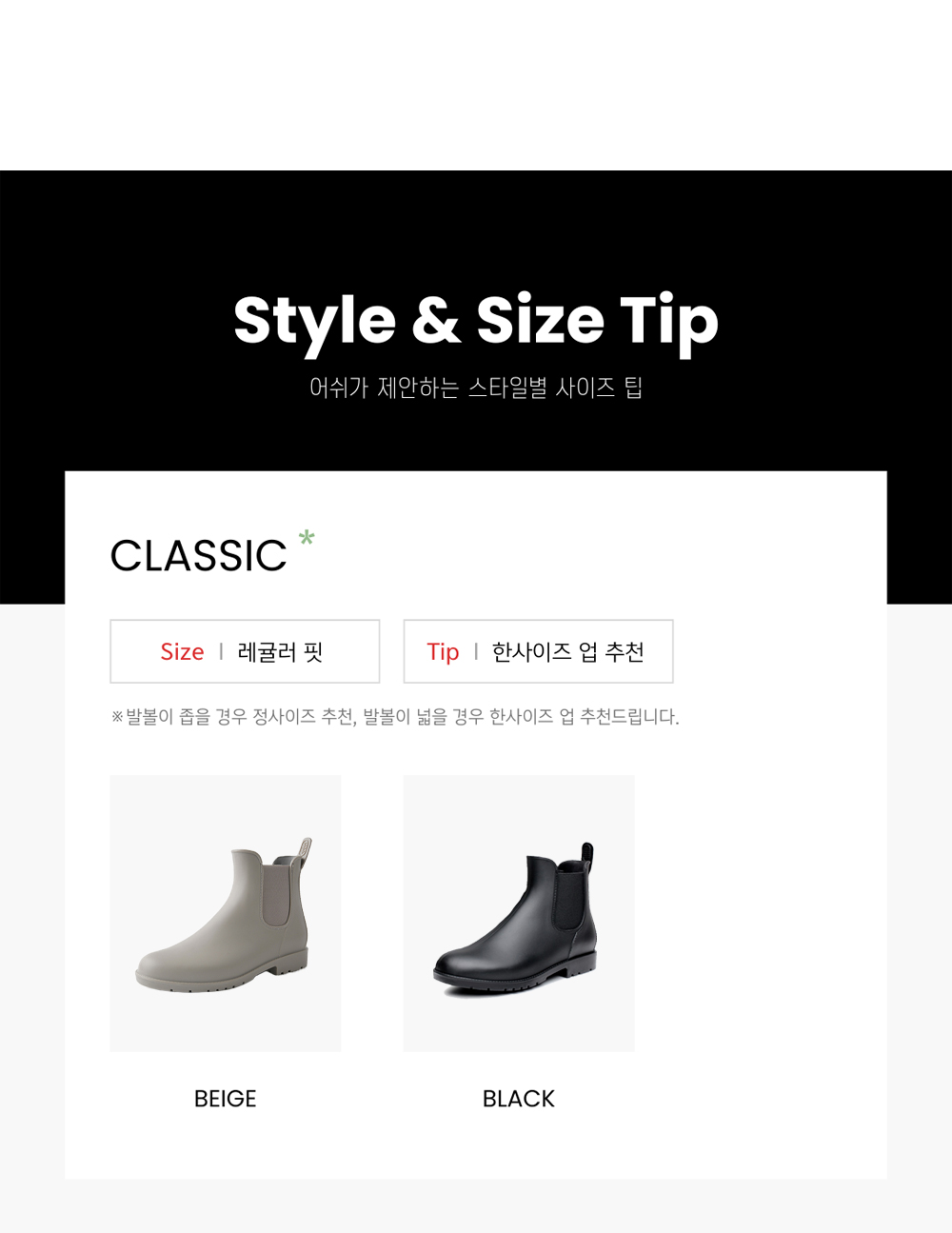Select the black rain boot image

pos(519,913)
